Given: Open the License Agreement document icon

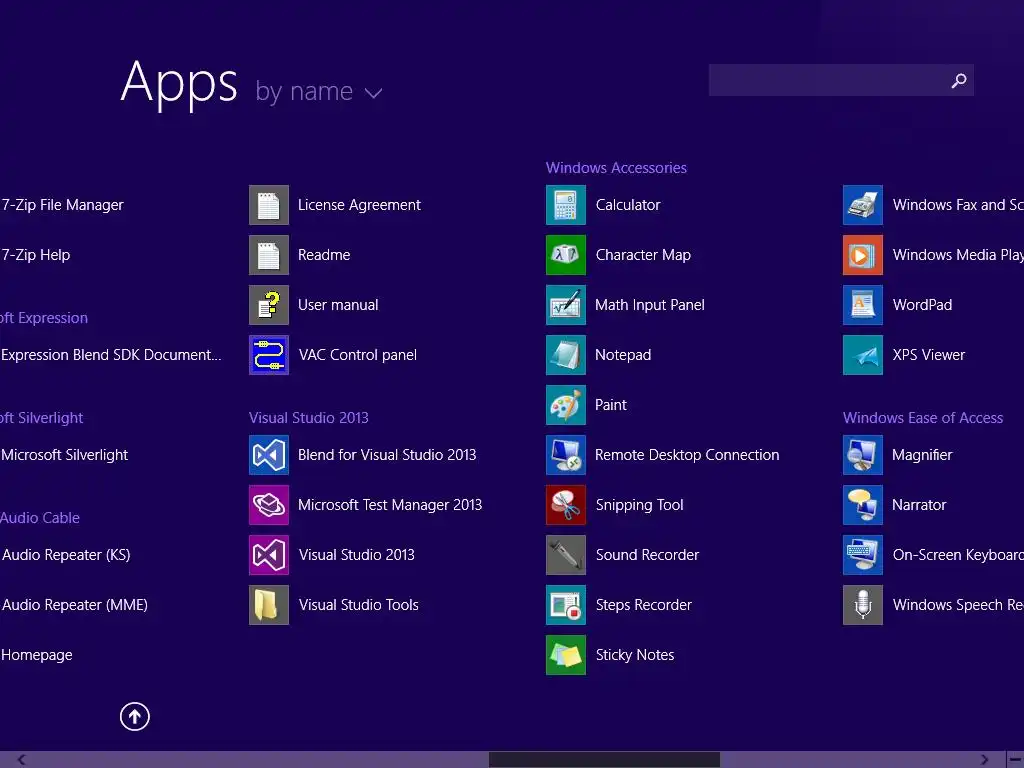Looking at the screenshot, I should click(268, 204).
